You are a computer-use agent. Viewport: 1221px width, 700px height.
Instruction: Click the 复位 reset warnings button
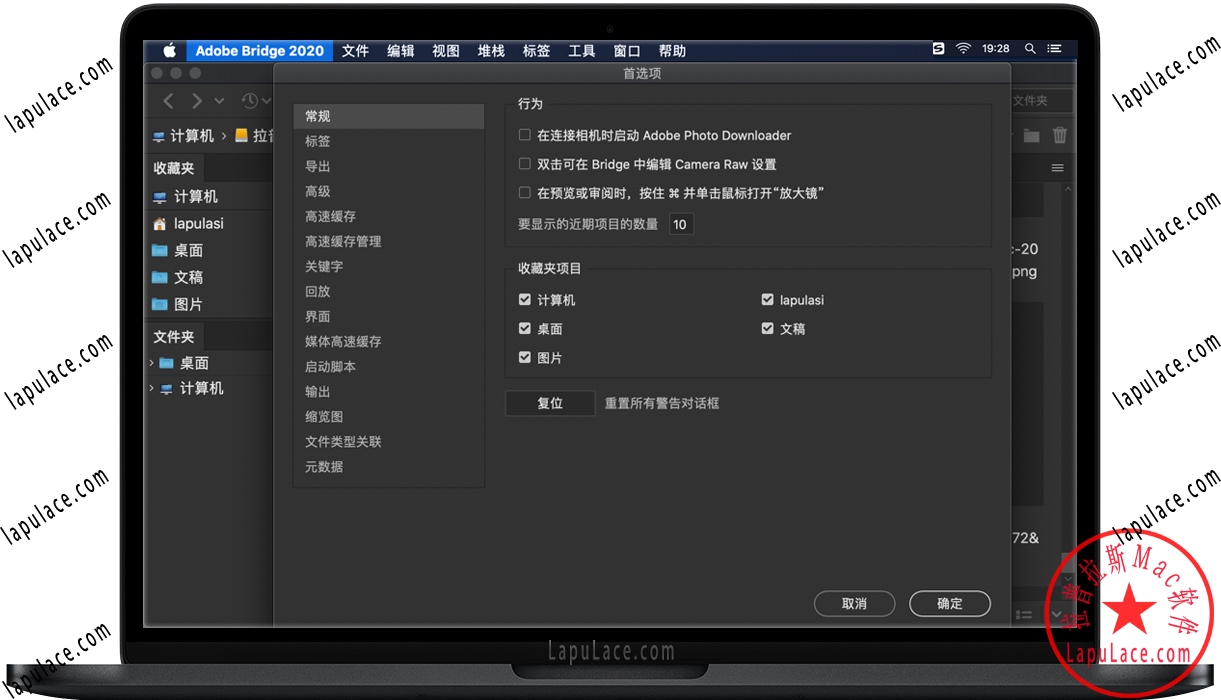point(549,403)
